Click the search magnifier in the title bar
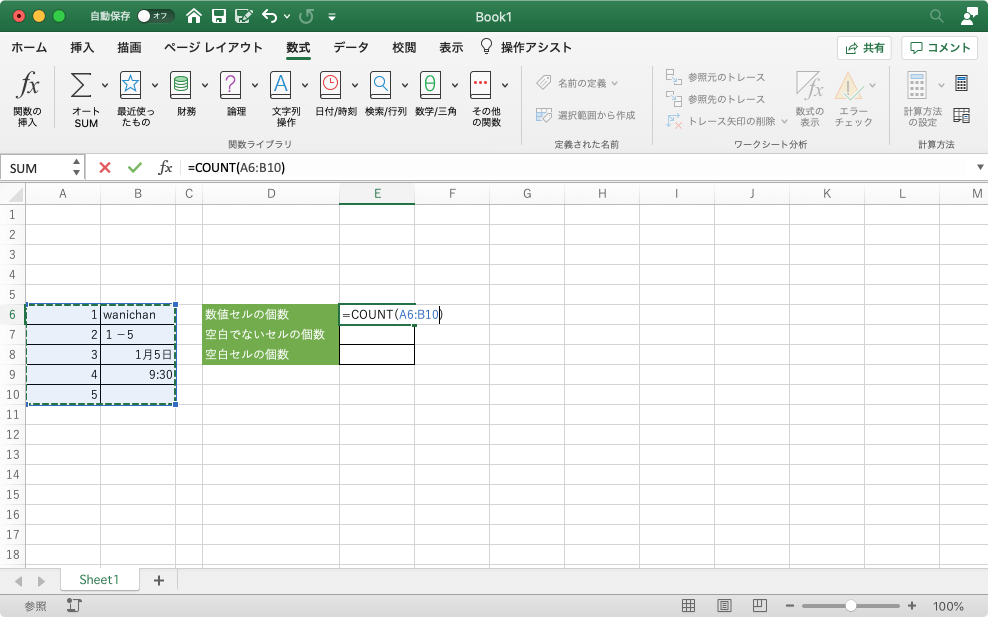 point(937,16)
